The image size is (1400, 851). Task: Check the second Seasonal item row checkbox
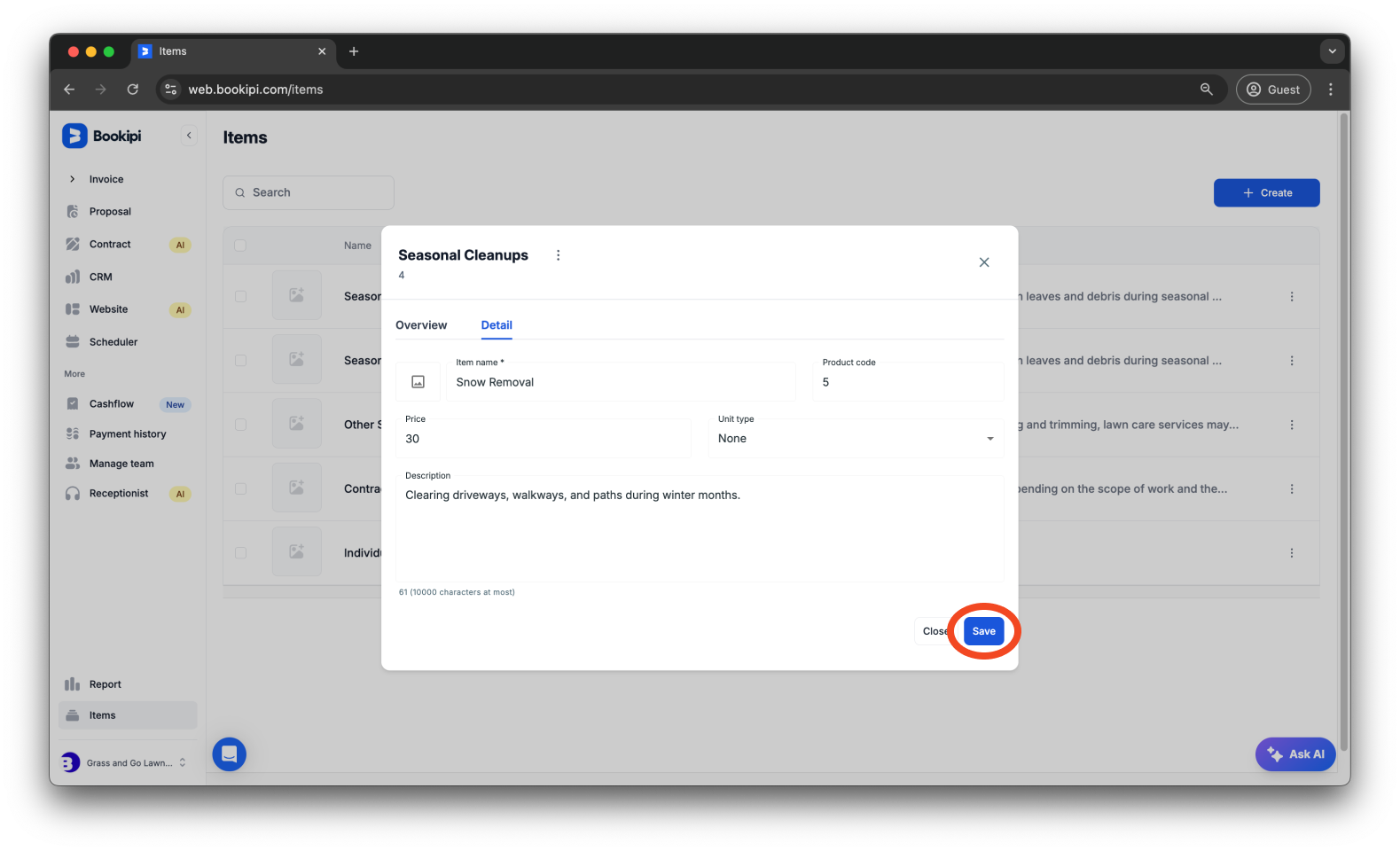click(240, 361)
